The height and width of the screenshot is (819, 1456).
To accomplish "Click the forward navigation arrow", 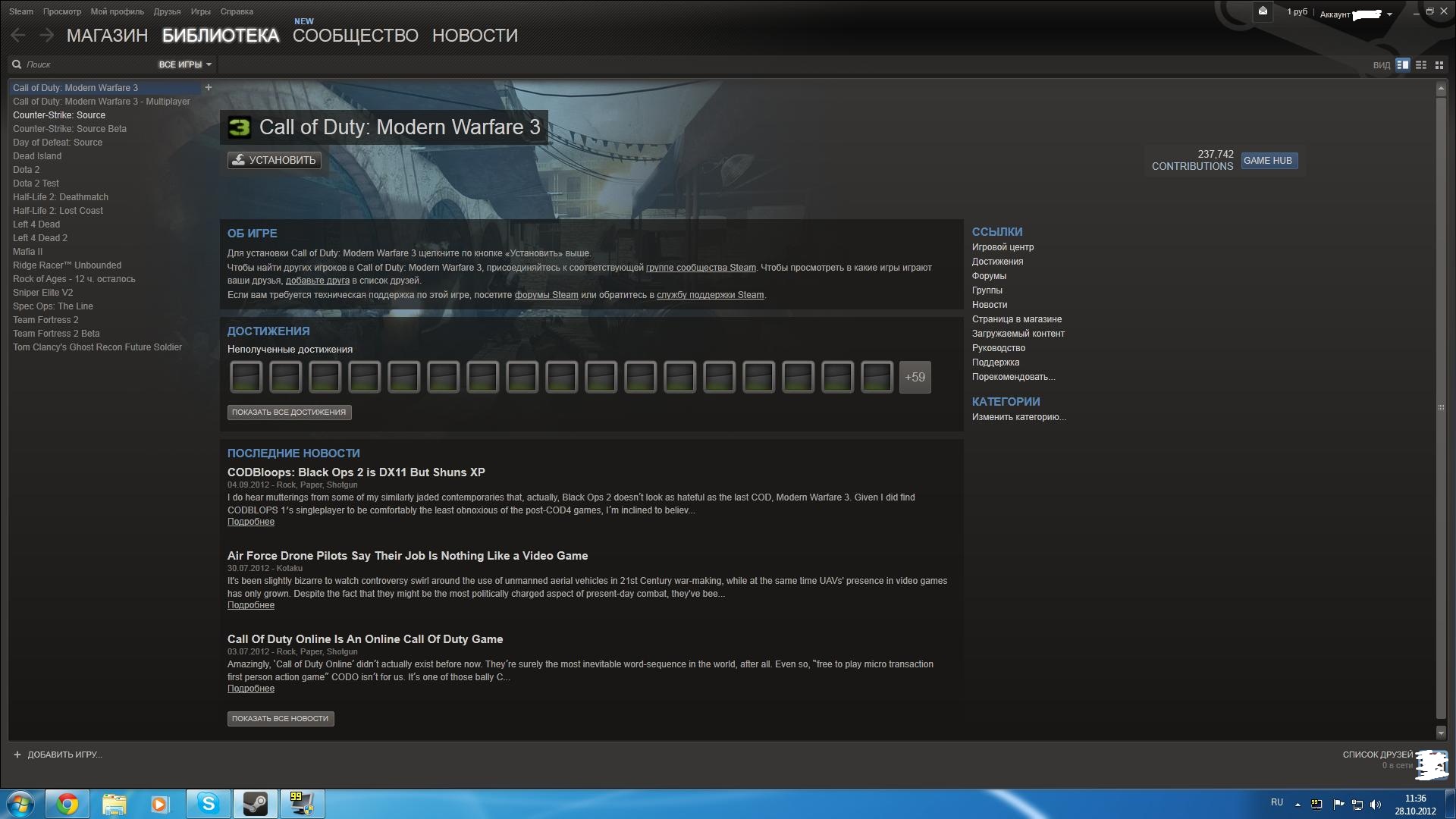I will [x=46, y=36].
